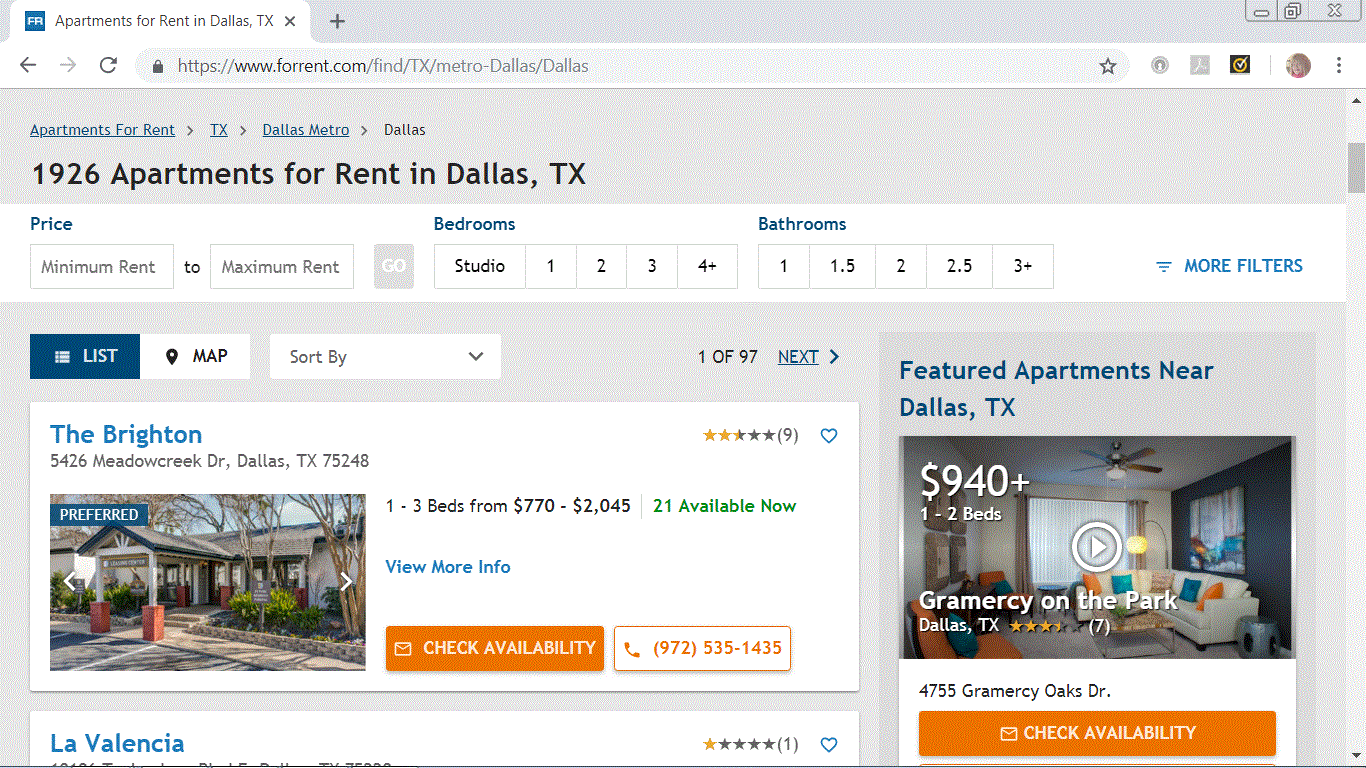The height and width of the screenshot is (768, 1366).
Task: Switch to LIST view
Action: (85, 357)
